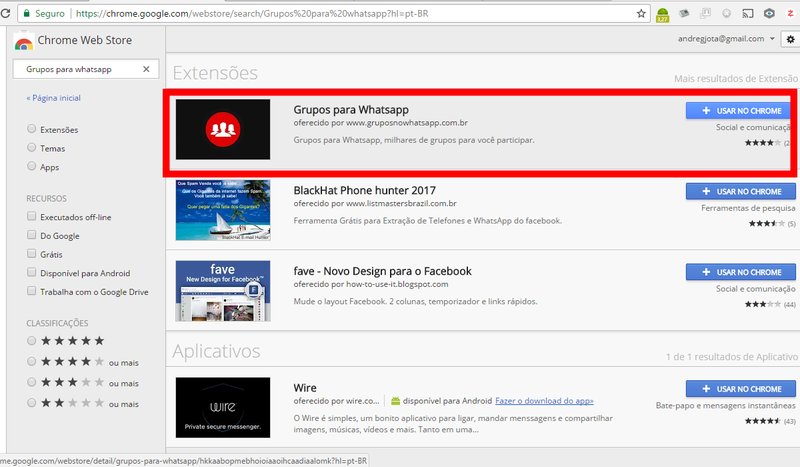This screenshot has width=800, height=467.
Task: Click the Chrome Web Store logo
Action: coord(23,41)
